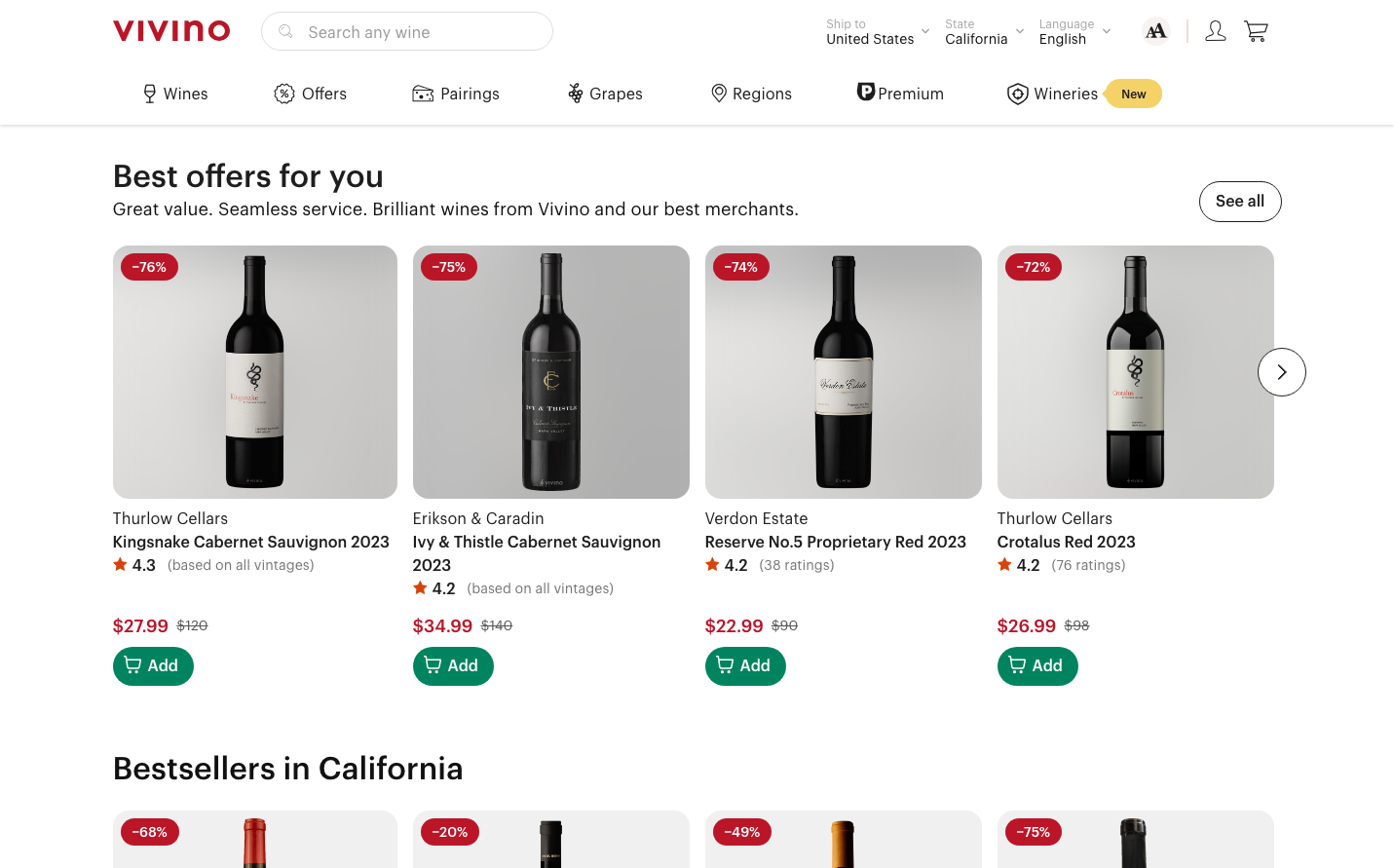Click the -76% discount badge

pyautogui.click(x=149, y=267)
